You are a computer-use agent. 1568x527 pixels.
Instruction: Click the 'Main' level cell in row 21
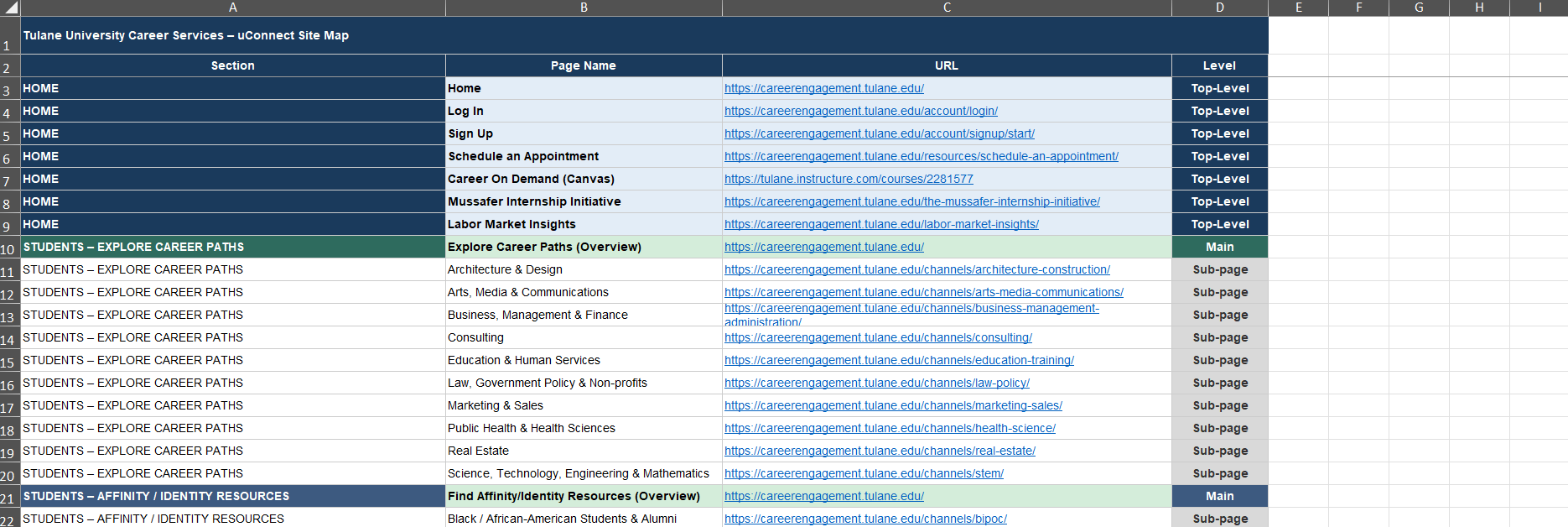point(1220,496)
